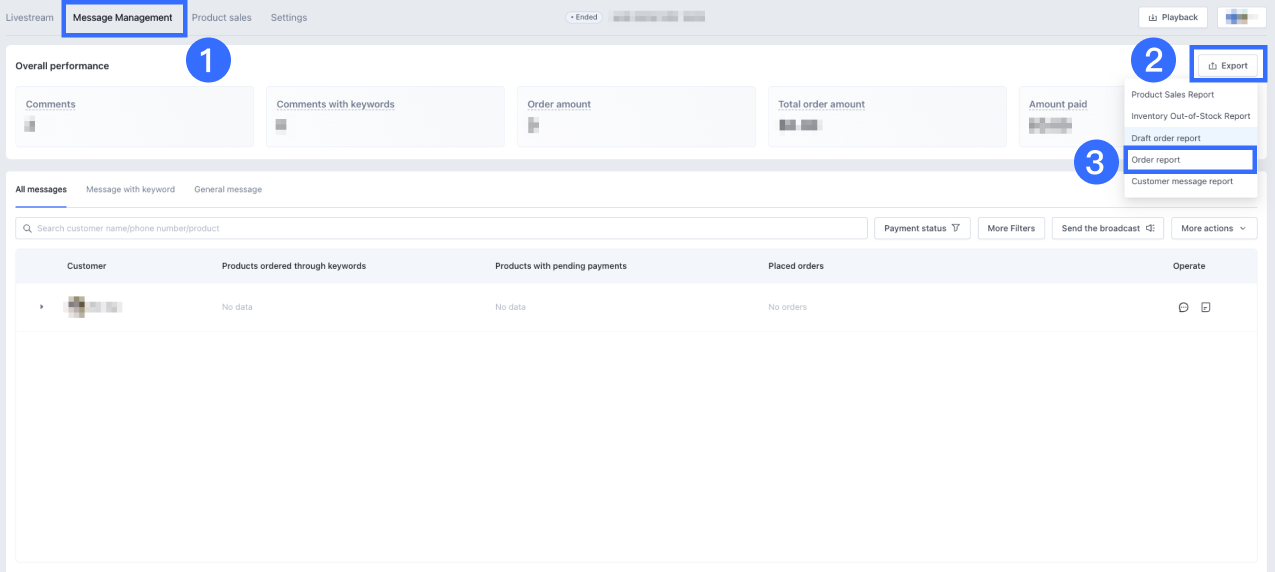Click the Send the broadcast button
Image resolution: width=1275 pixels, height=572 pixels.
[1107, 228]
